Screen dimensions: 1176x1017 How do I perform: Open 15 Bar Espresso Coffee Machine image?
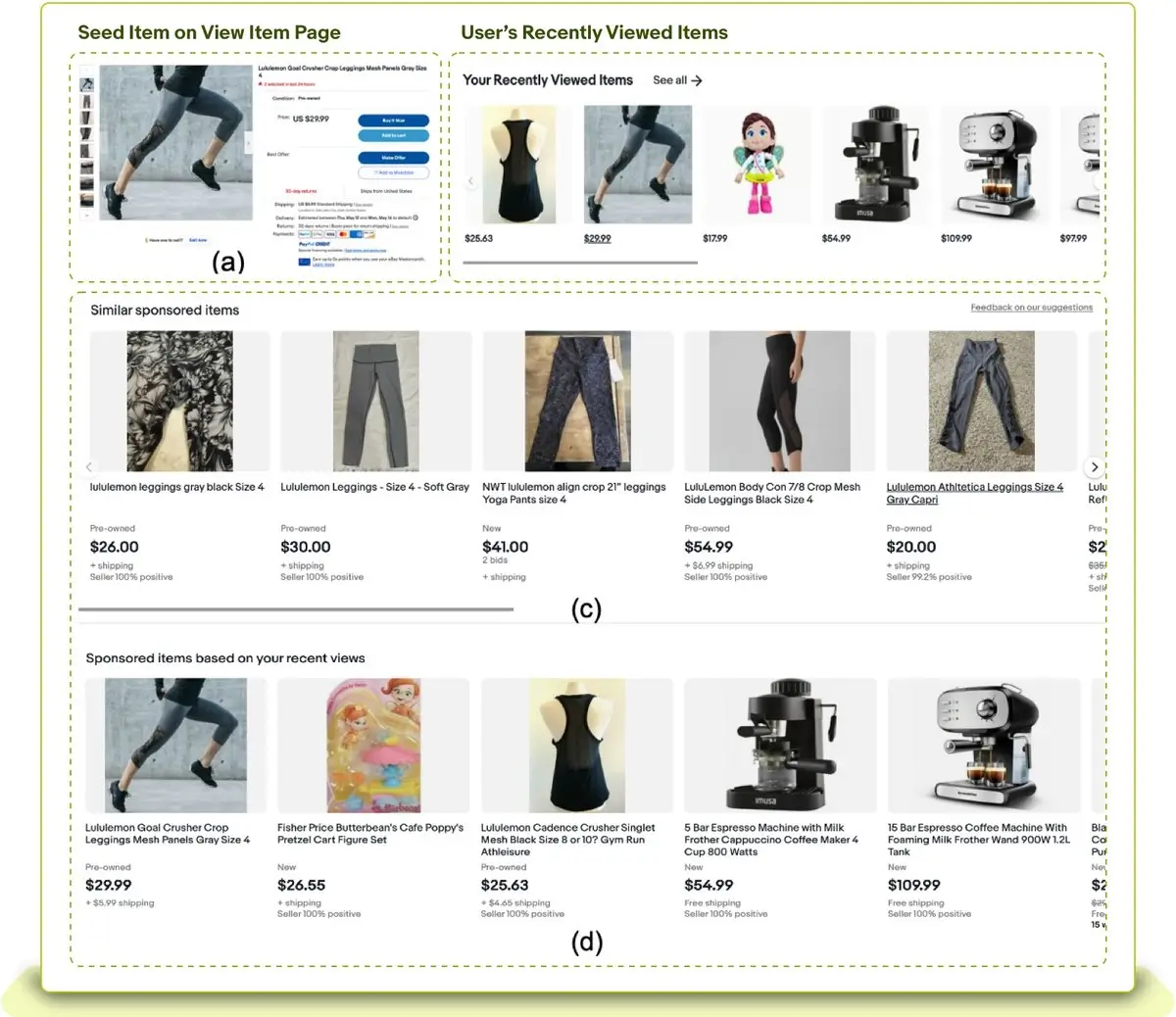pos(984,746)
